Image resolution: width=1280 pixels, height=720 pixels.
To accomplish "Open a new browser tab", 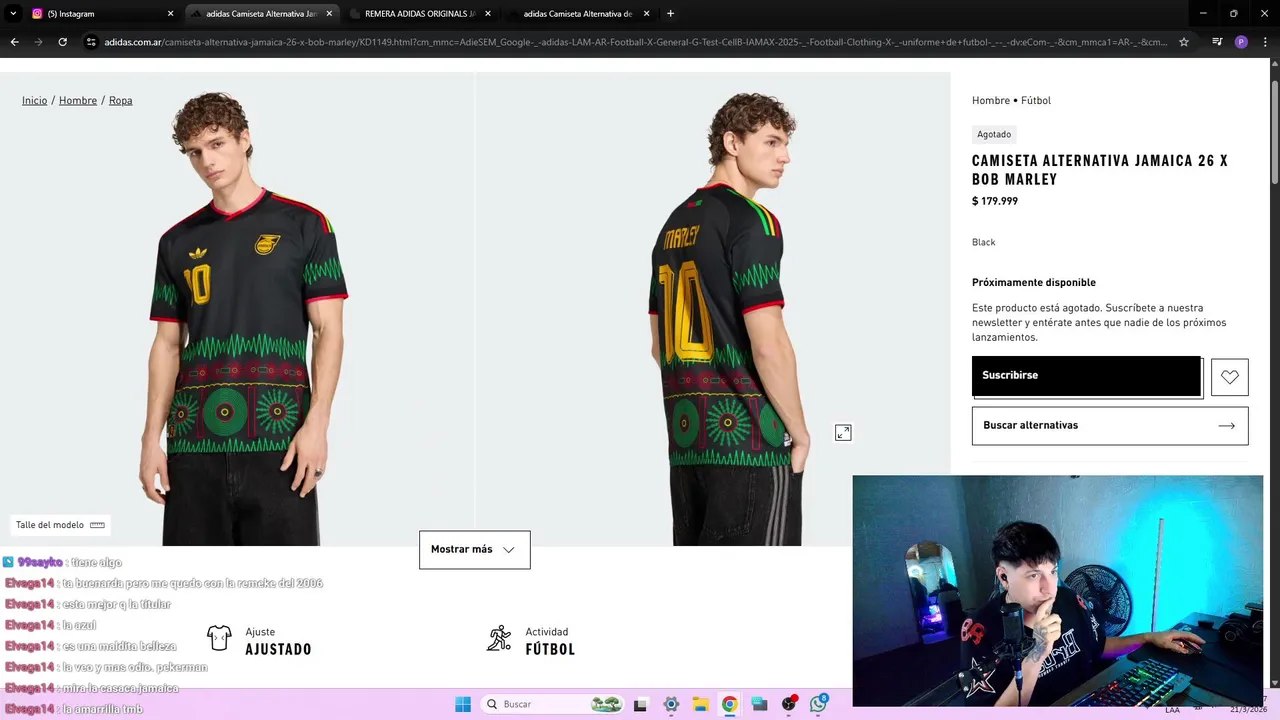I will tap(670, 14).
